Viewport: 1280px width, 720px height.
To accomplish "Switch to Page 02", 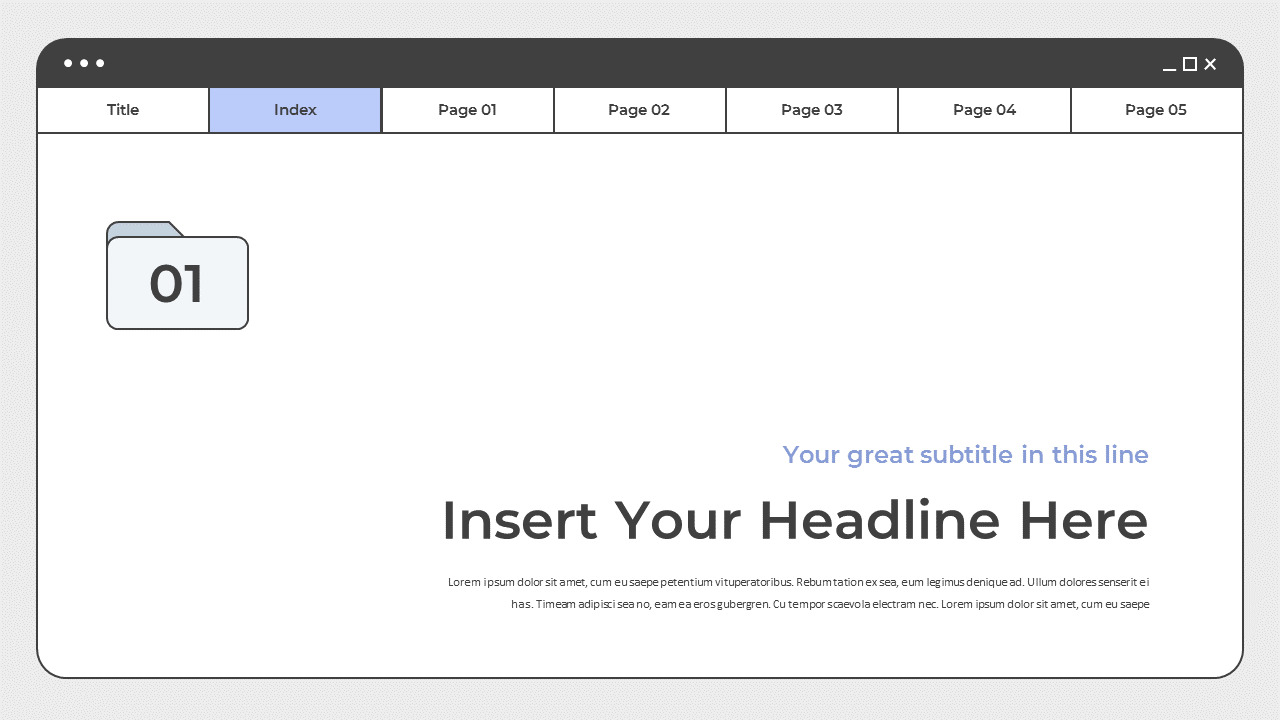I will [639, 110].
